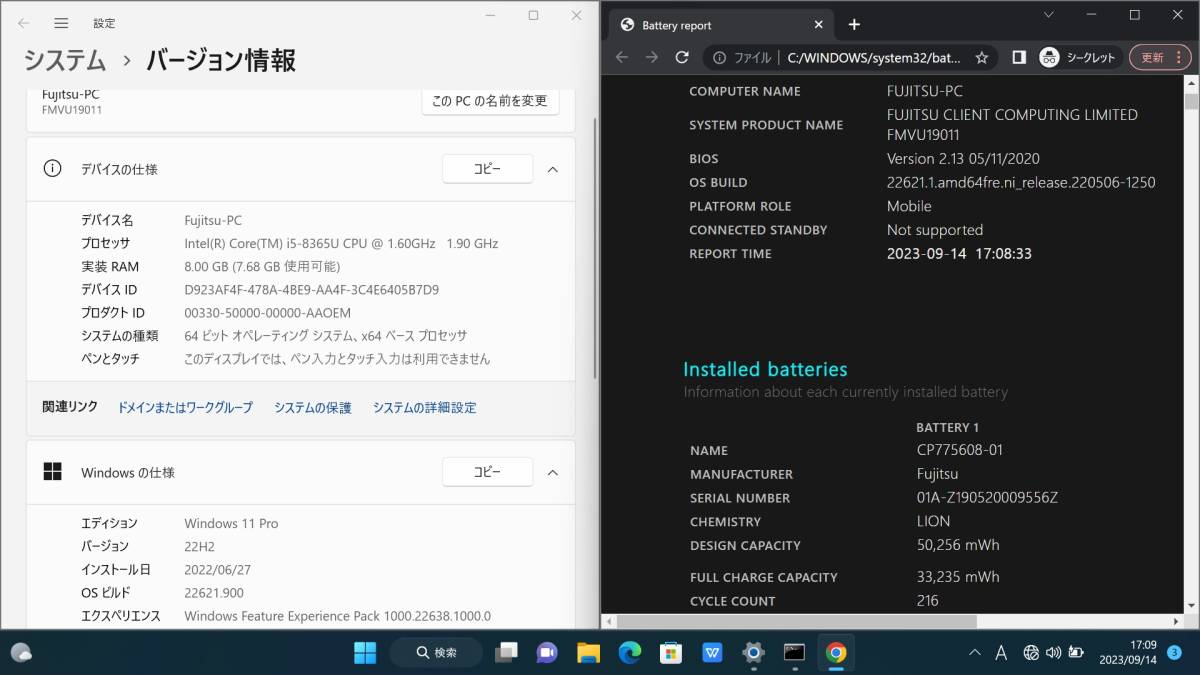This screenshot has width=1200, height=675.
Task: Click the design capacity 50,256 mWh
Action: click(958, 545)
